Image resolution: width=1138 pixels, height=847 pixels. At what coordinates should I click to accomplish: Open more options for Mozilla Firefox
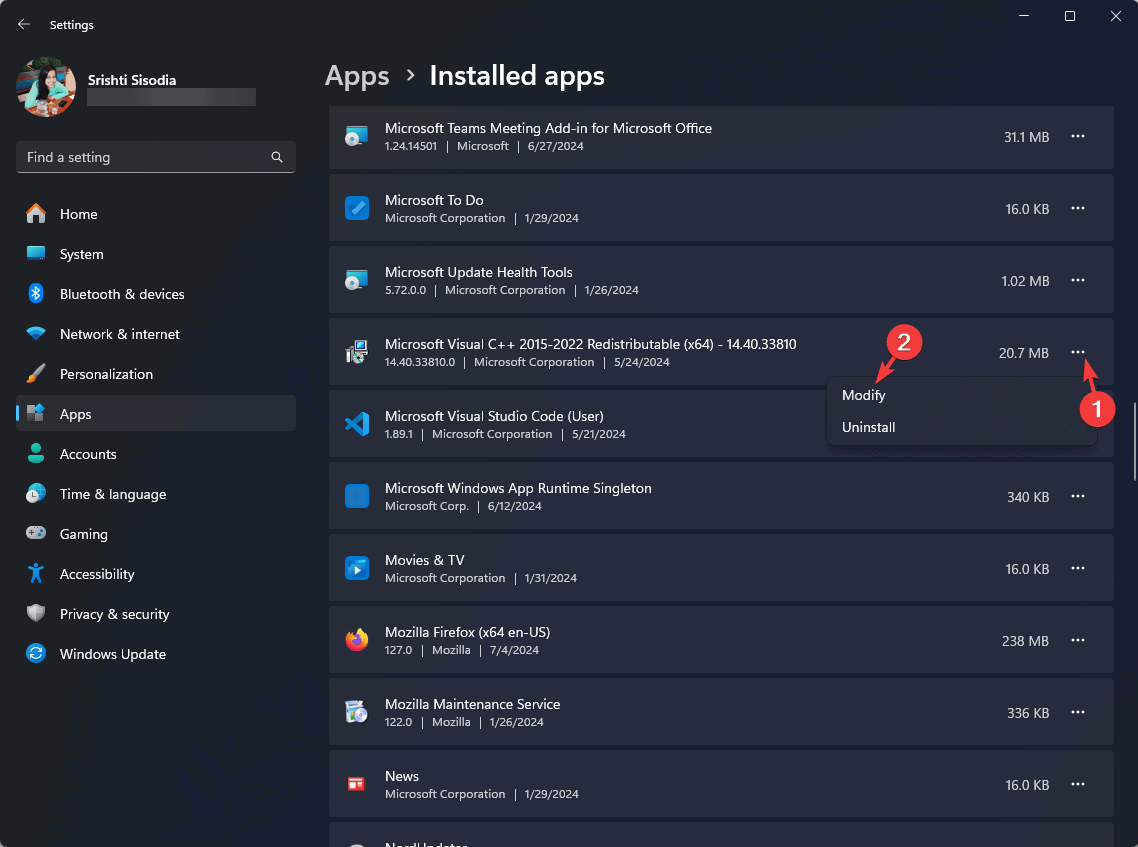coord(1078,640)
